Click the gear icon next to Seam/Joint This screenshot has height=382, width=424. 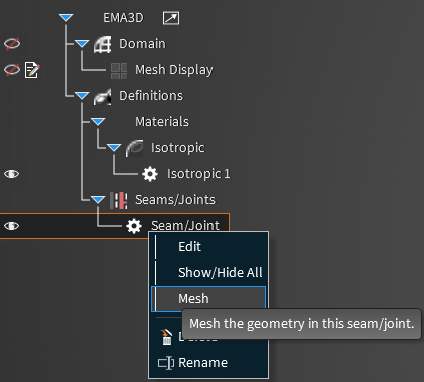pos(134,226)
